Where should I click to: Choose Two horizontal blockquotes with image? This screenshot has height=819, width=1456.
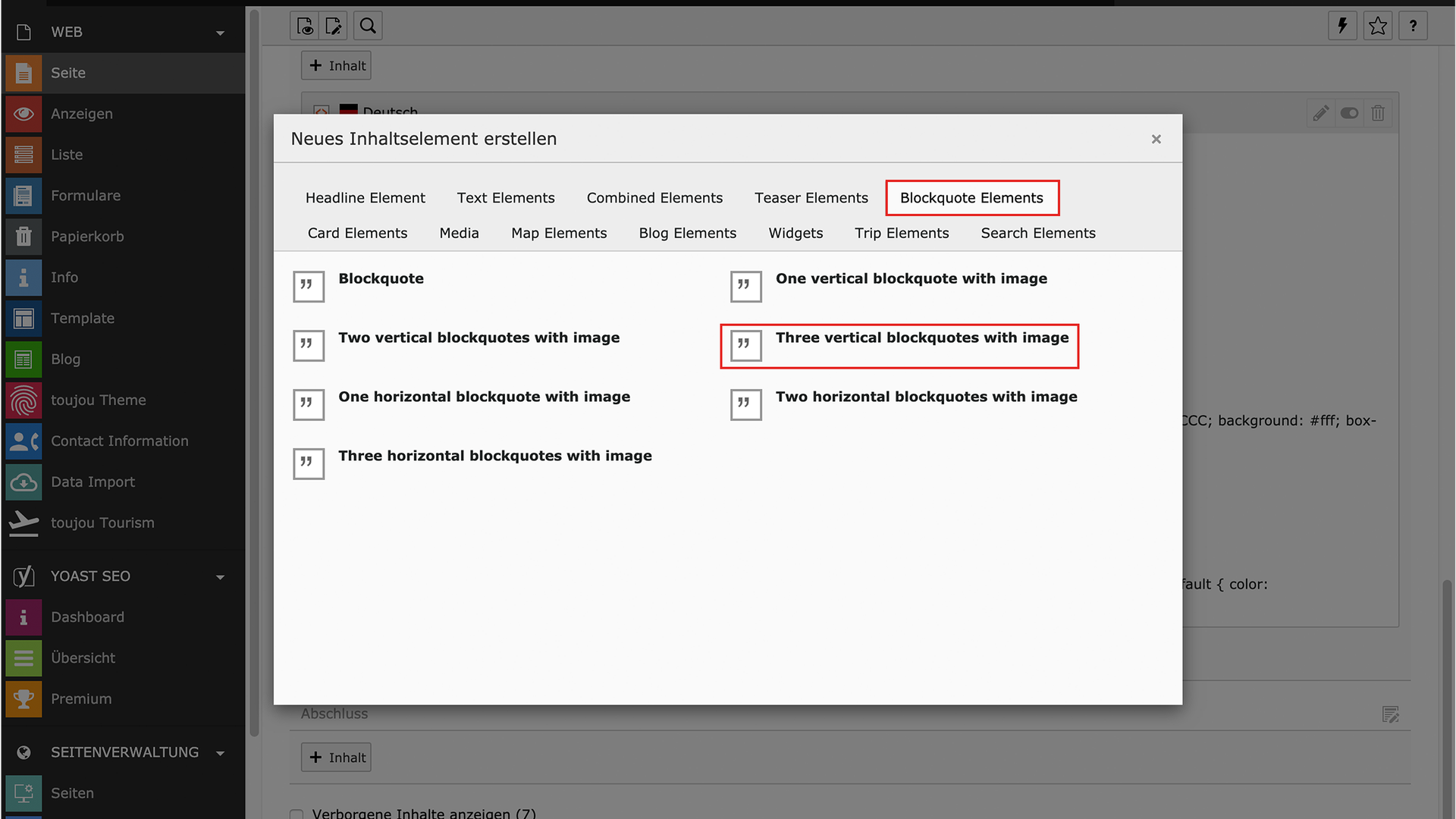926,397
